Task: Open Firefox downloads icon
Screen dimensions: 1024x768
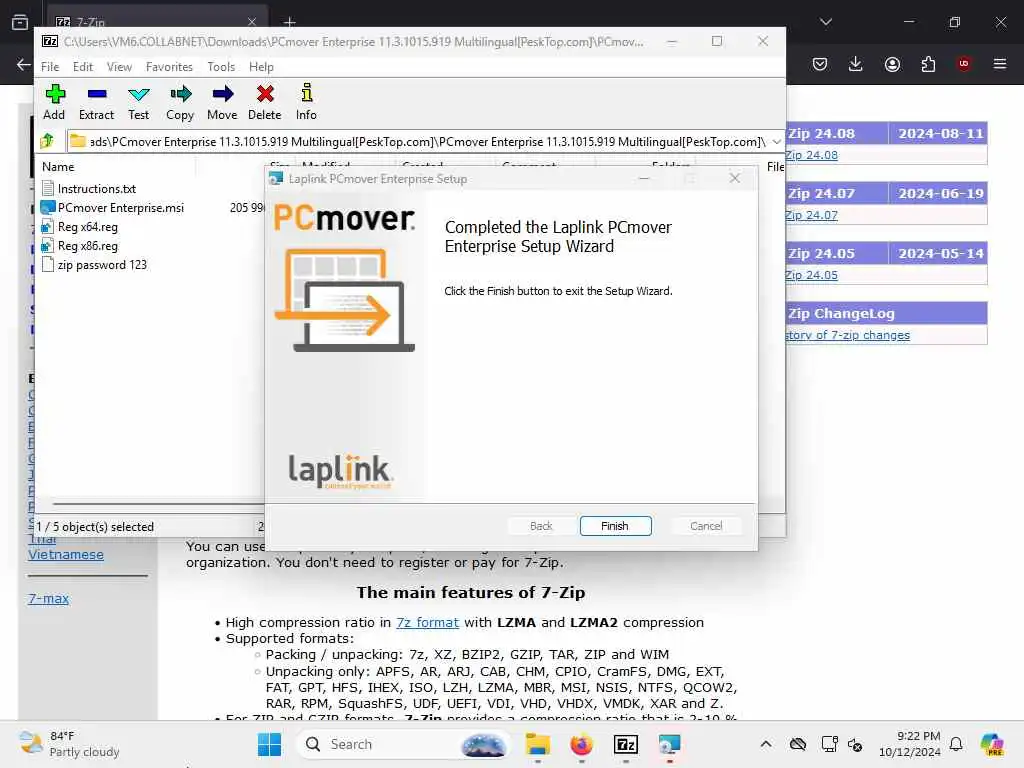Action: (x=856, y=64)
